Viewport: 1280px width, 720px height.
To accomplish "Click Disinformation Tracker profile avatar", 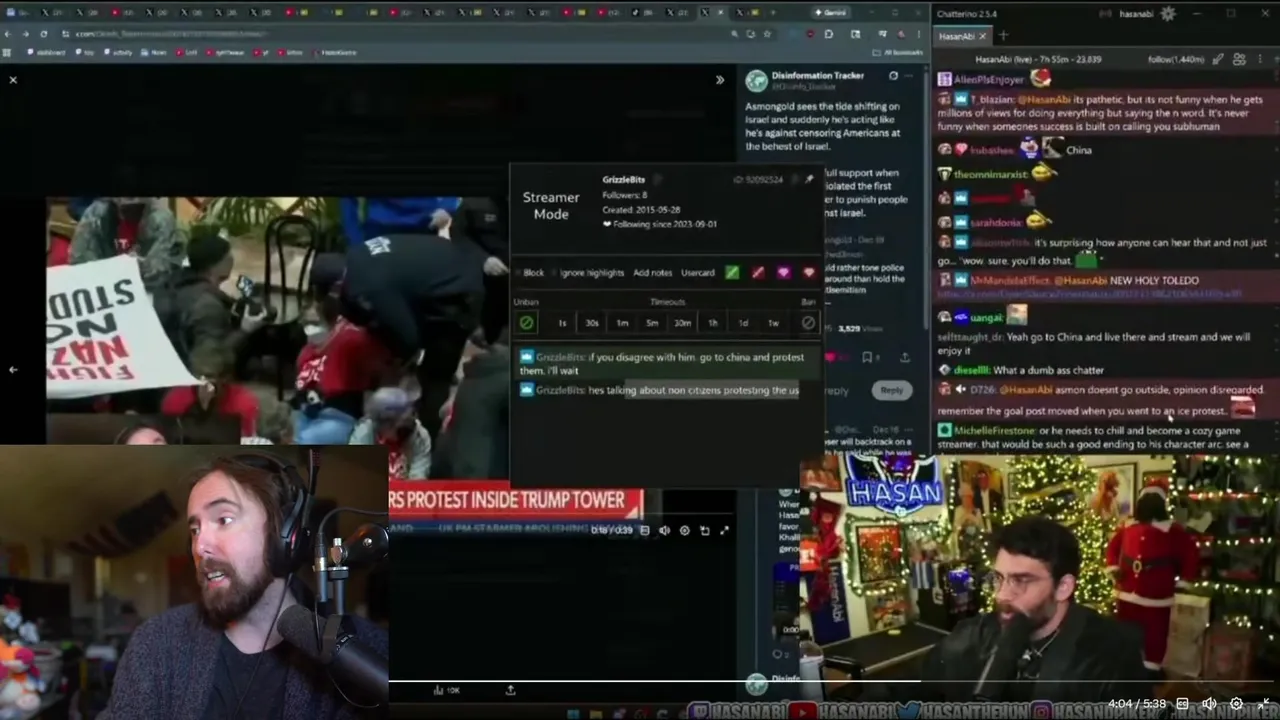I will point(756,80).
